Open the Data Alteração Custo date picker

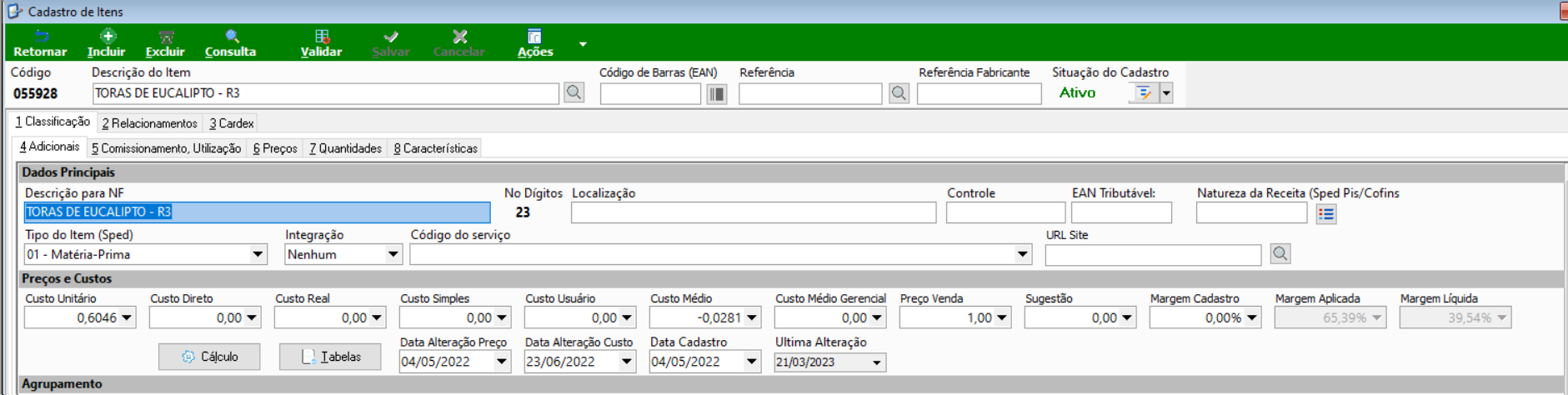click(x=627, y=362)
